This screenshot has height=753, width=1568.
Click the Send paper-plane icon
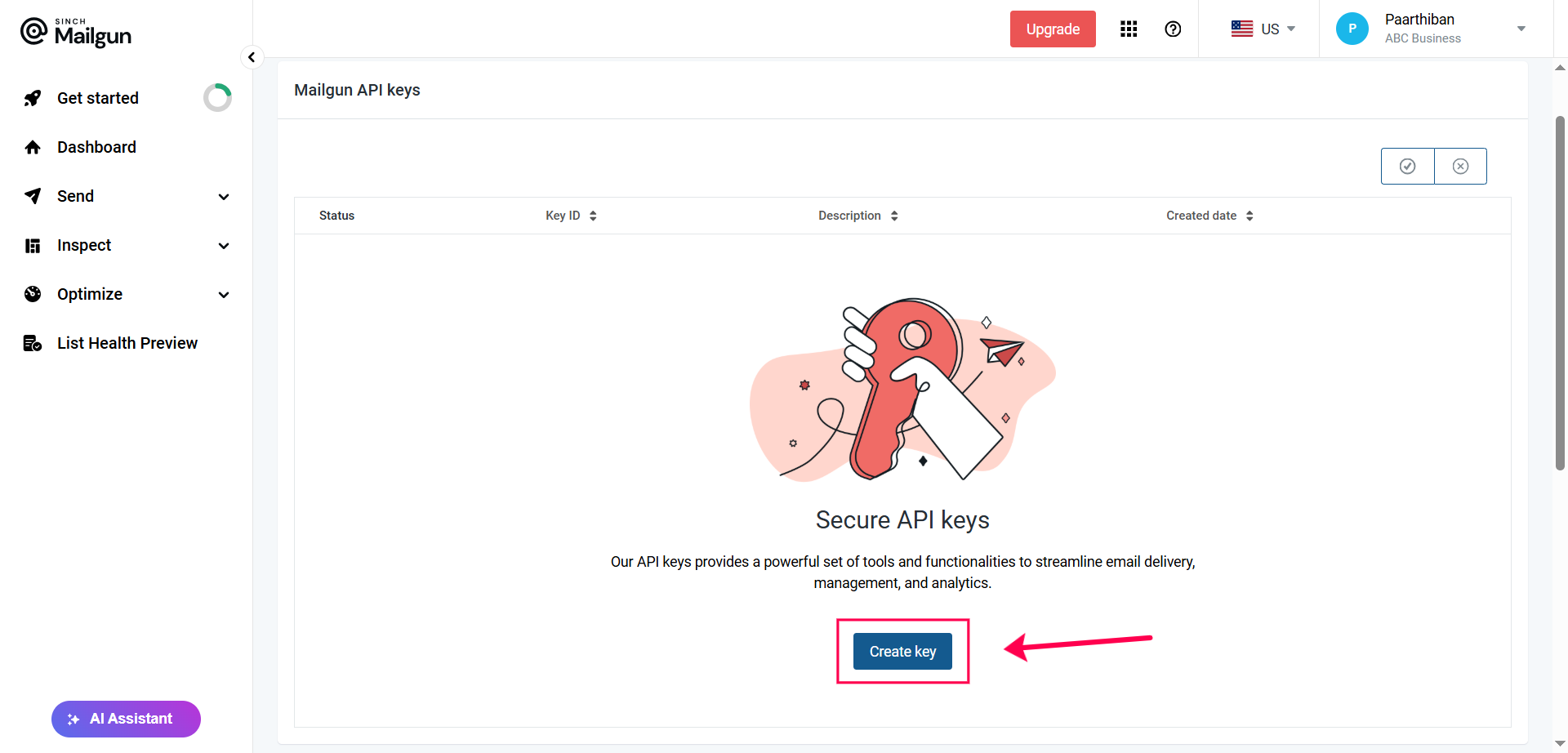click(x=32, y=196)
